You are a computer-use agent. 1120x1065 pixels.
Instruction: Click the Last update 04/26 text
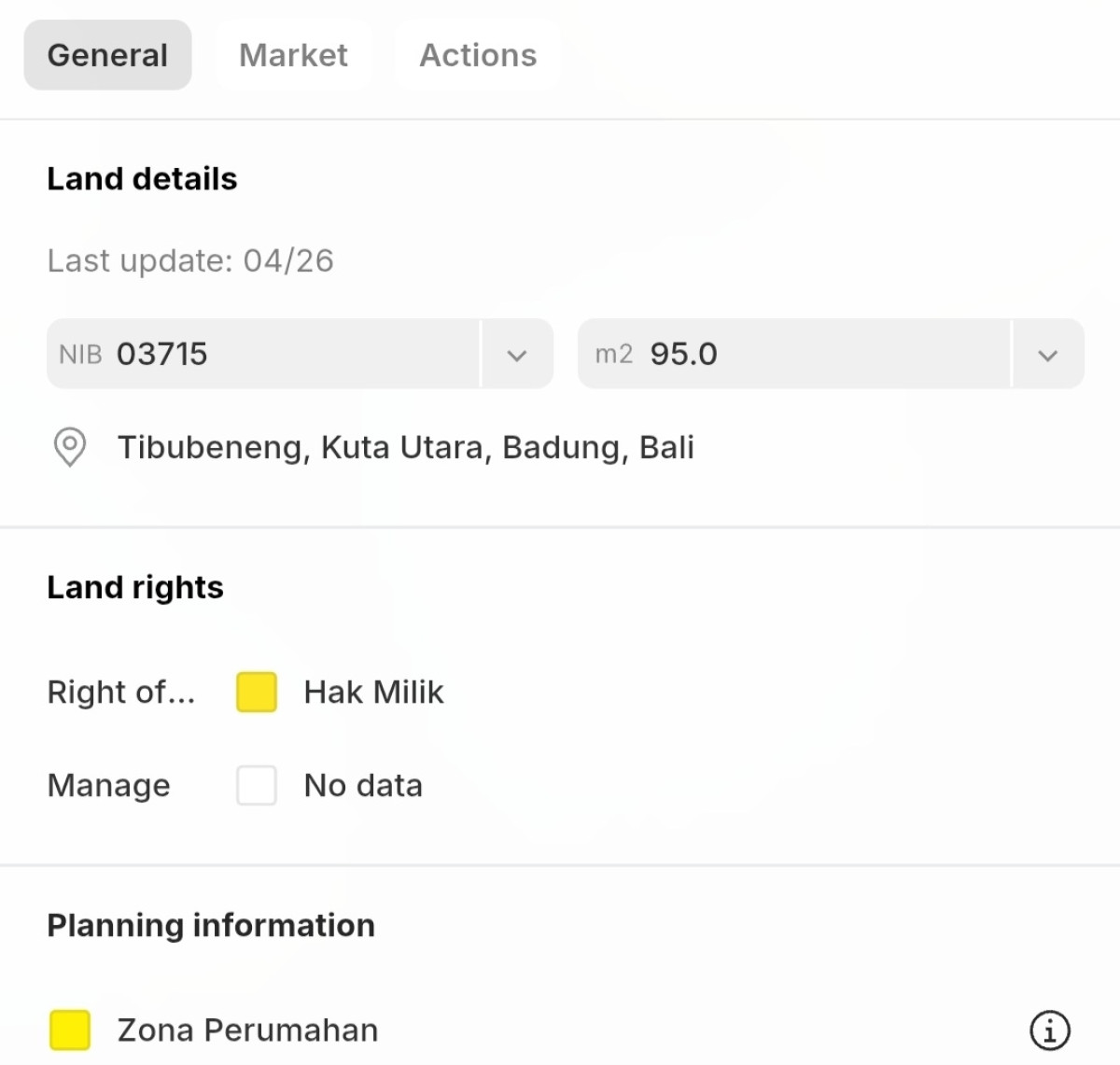coord(190,260)
